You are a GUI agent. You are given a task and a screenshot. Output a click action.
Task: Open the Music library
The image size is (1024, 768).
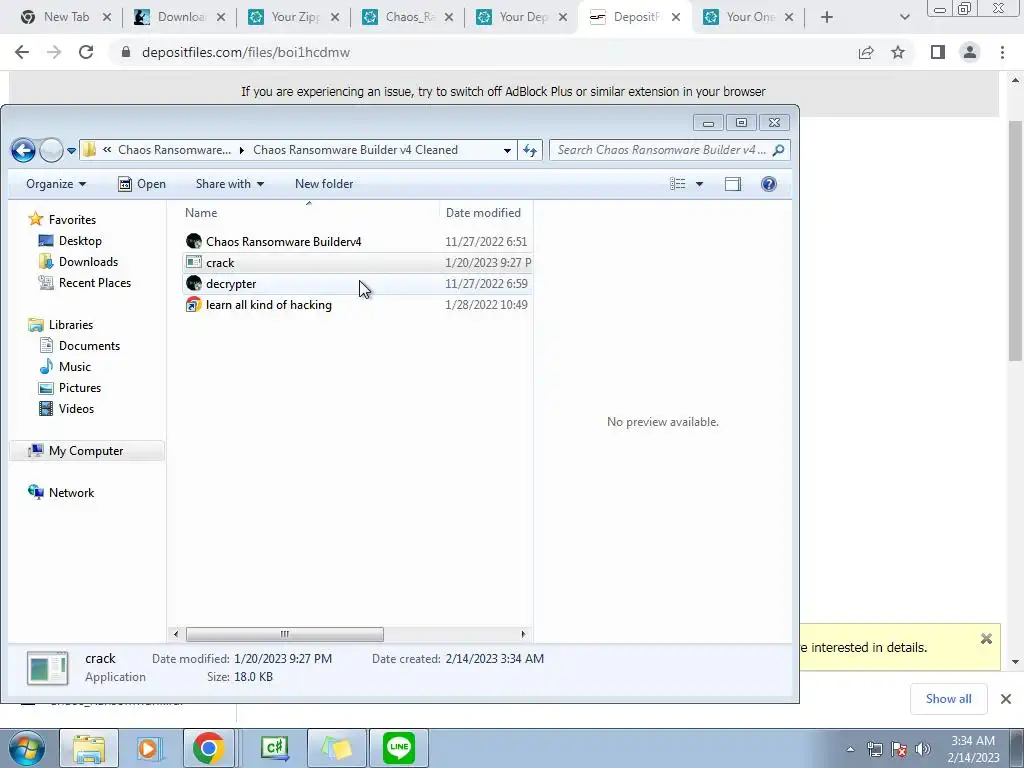(74, 366)
